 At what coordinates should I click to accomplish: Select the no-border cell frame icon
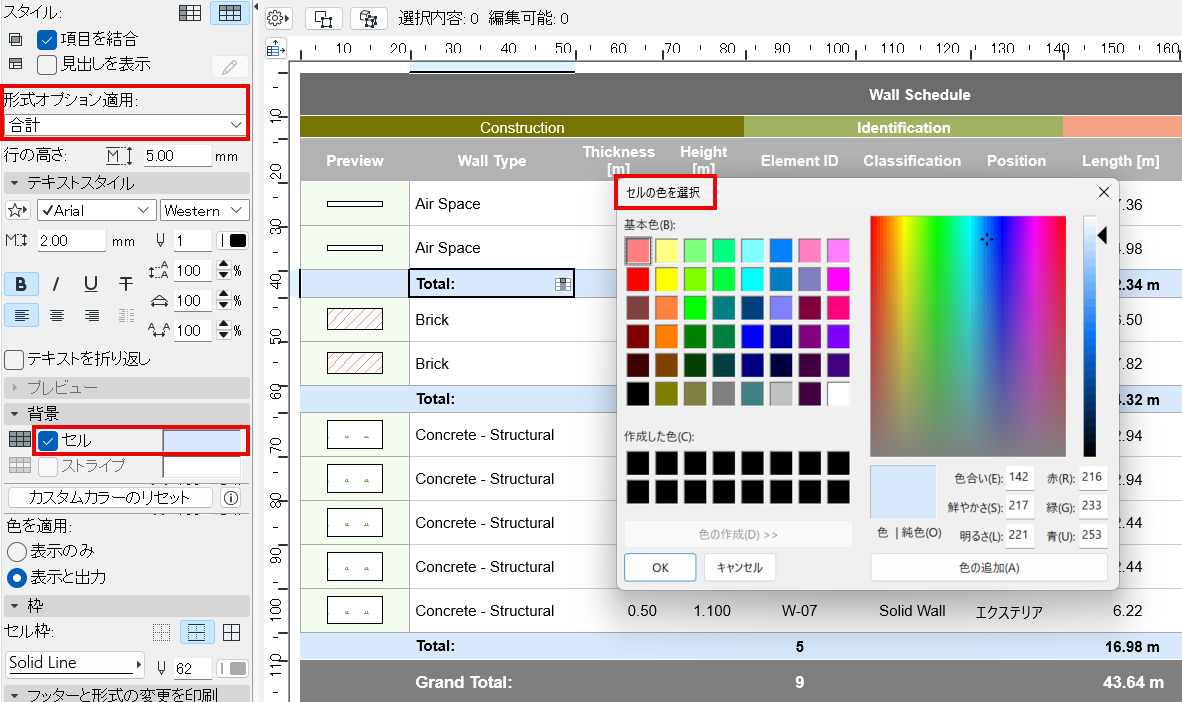pyautogui.click(x=161, y=633)
